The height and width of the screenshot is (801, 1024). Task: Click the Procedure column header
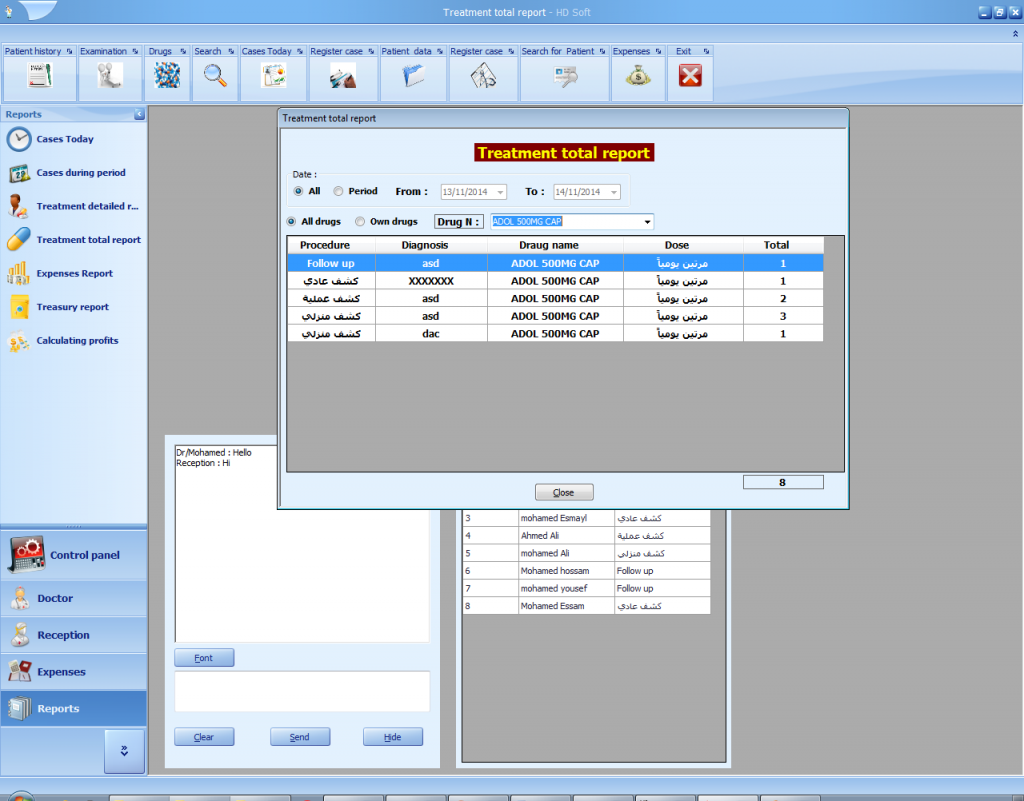click(331, 245)
